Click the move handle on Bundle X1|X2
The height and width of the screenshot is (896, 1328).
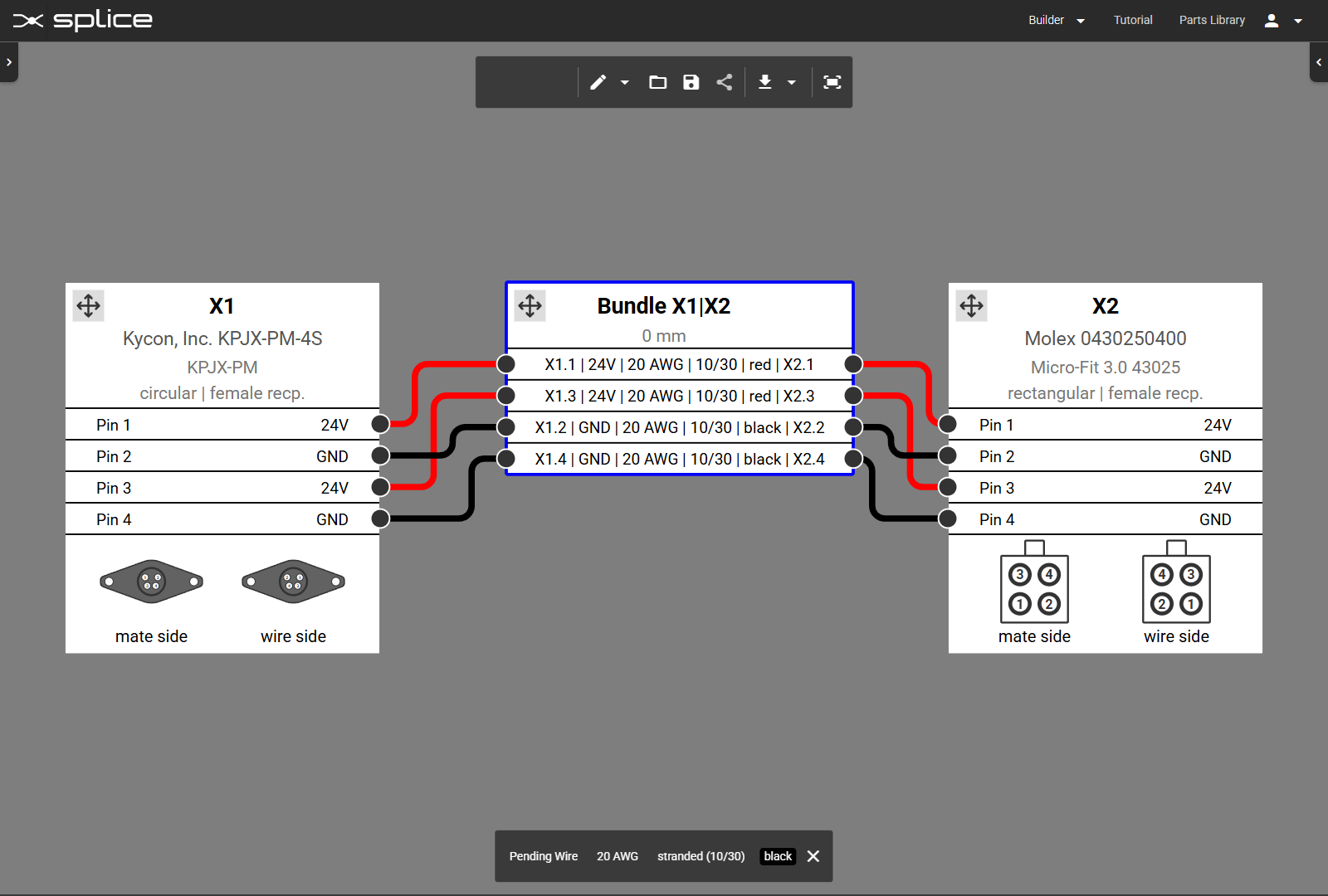(530, 305)
